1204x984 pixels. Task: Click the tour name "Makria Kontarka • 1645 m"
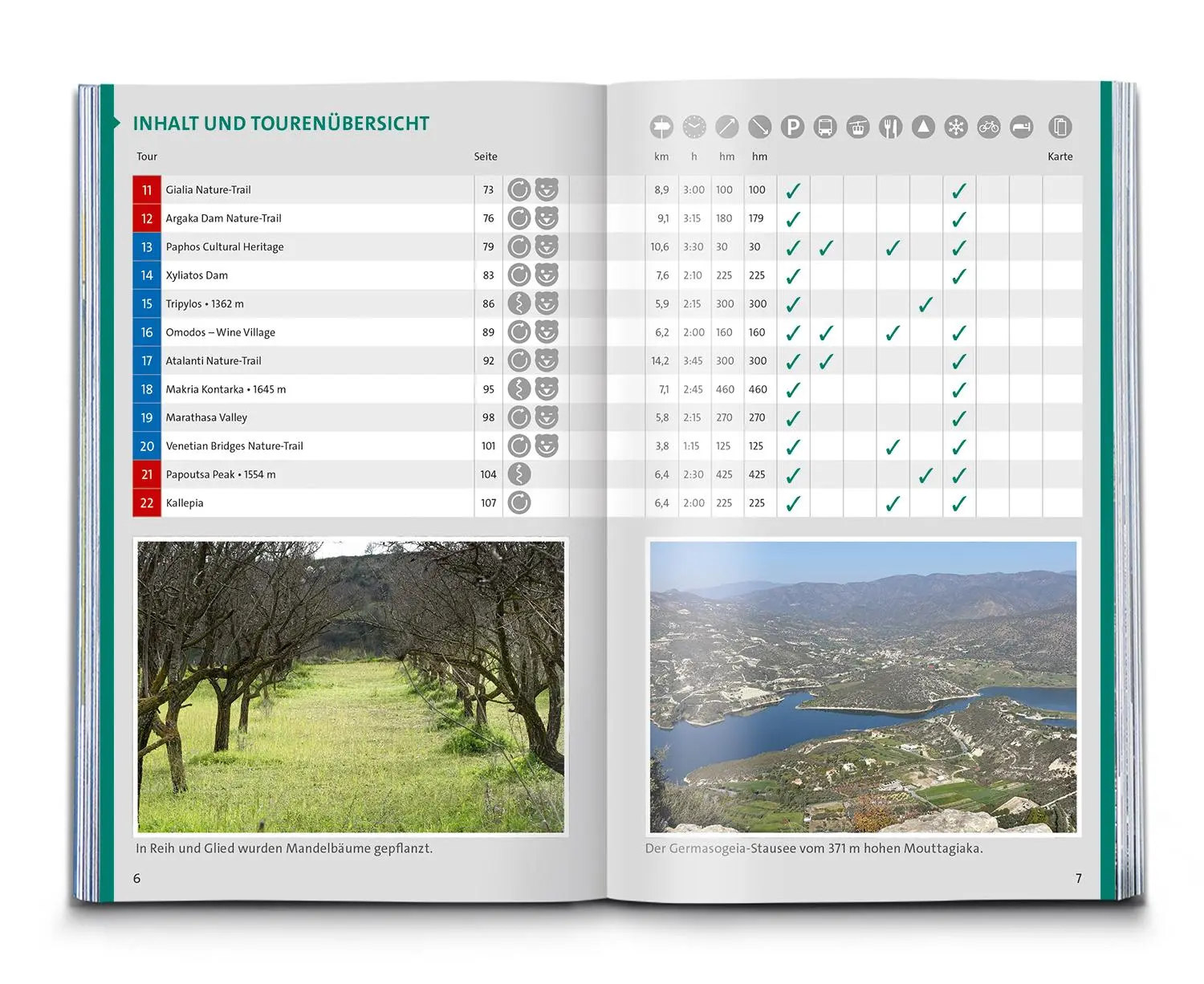(x=226, y=389)
